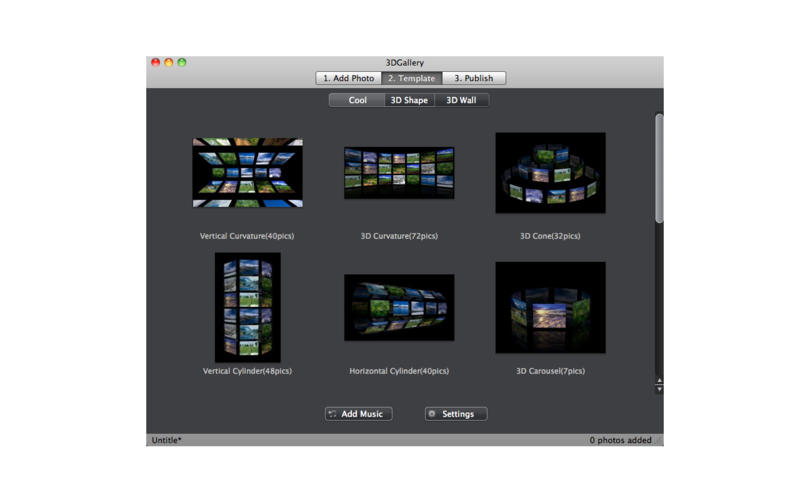Switch to 3D Shape templates
800x500 pixels.
tap(409, 100)
